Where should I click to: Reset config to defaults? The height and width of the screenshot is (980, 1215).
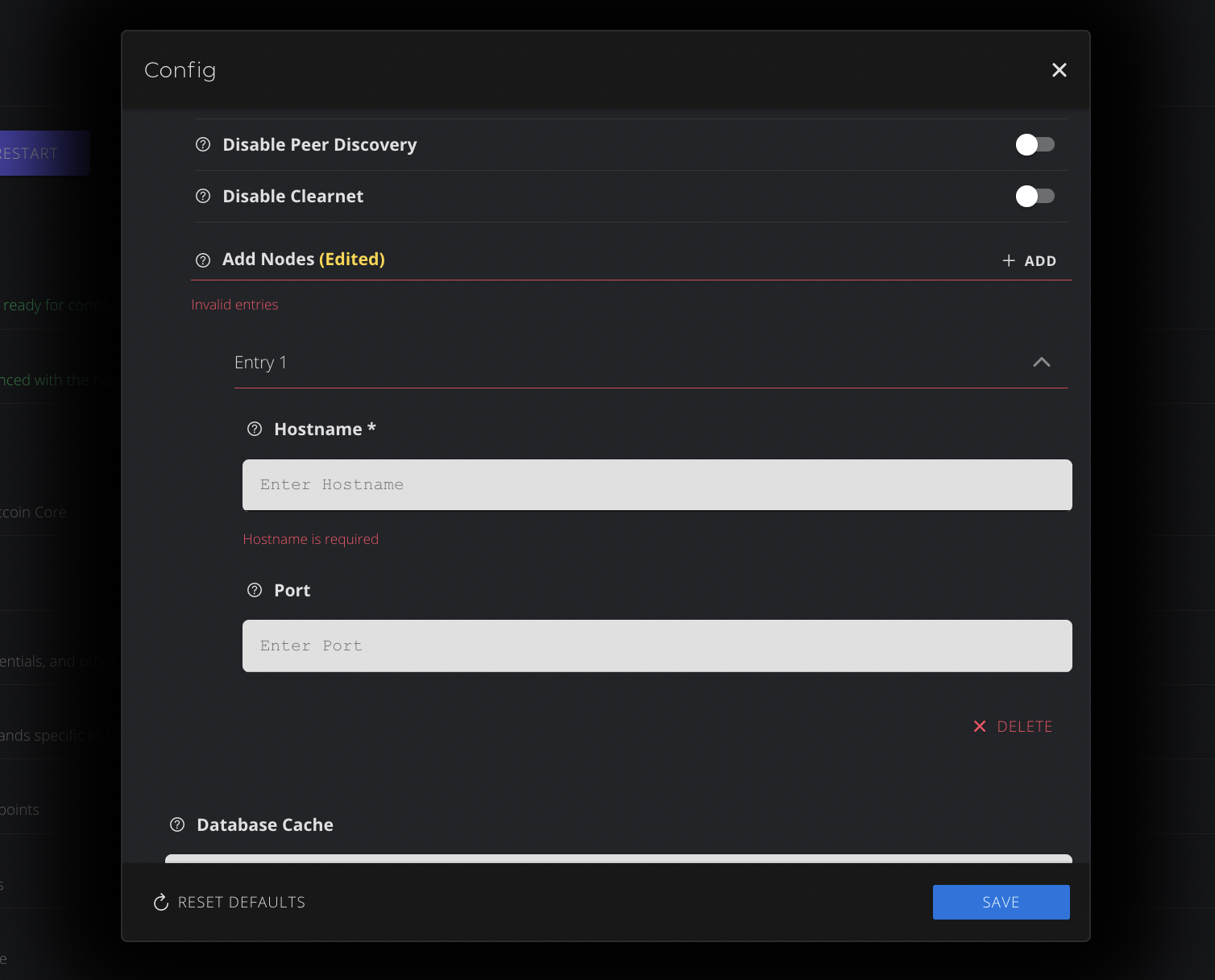tap(230, 903)
